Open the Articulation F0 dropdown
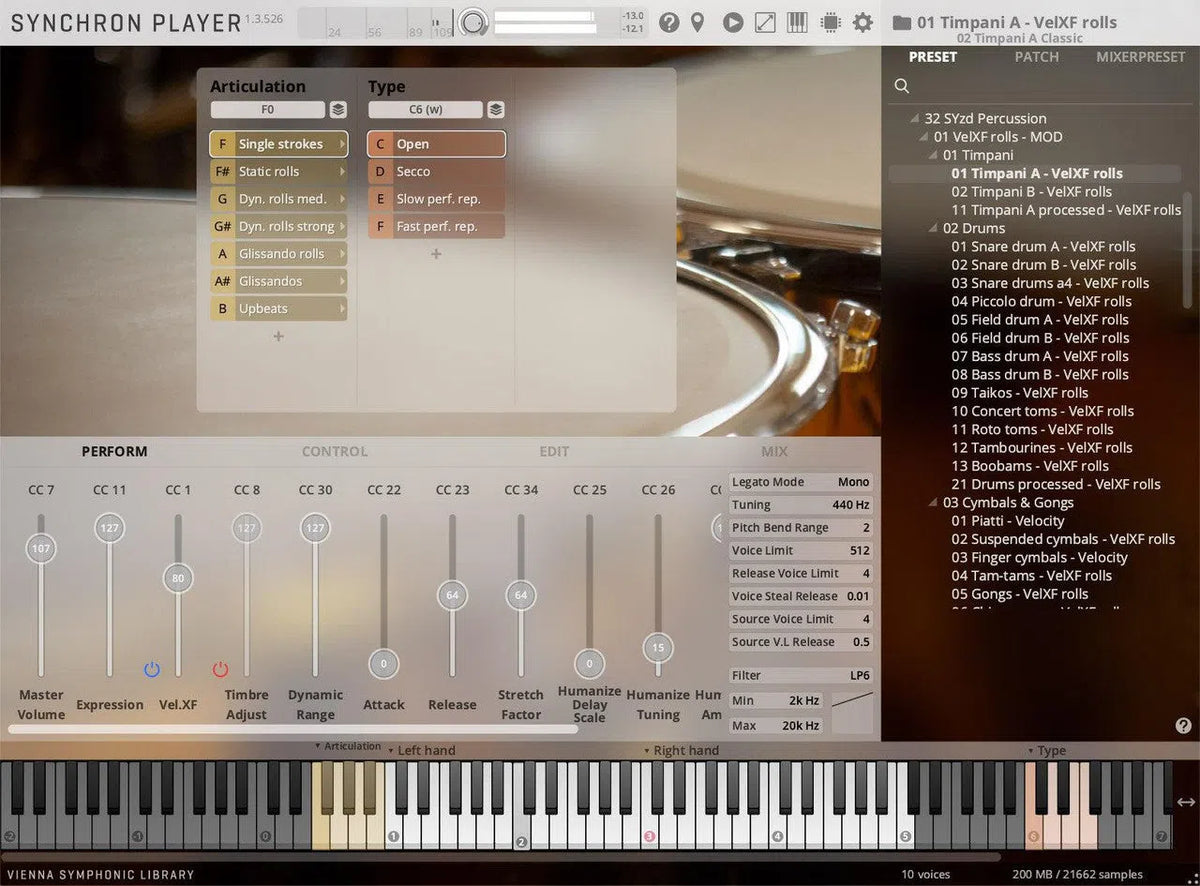This screenshot has width=1200, height=886. [267, 109]
